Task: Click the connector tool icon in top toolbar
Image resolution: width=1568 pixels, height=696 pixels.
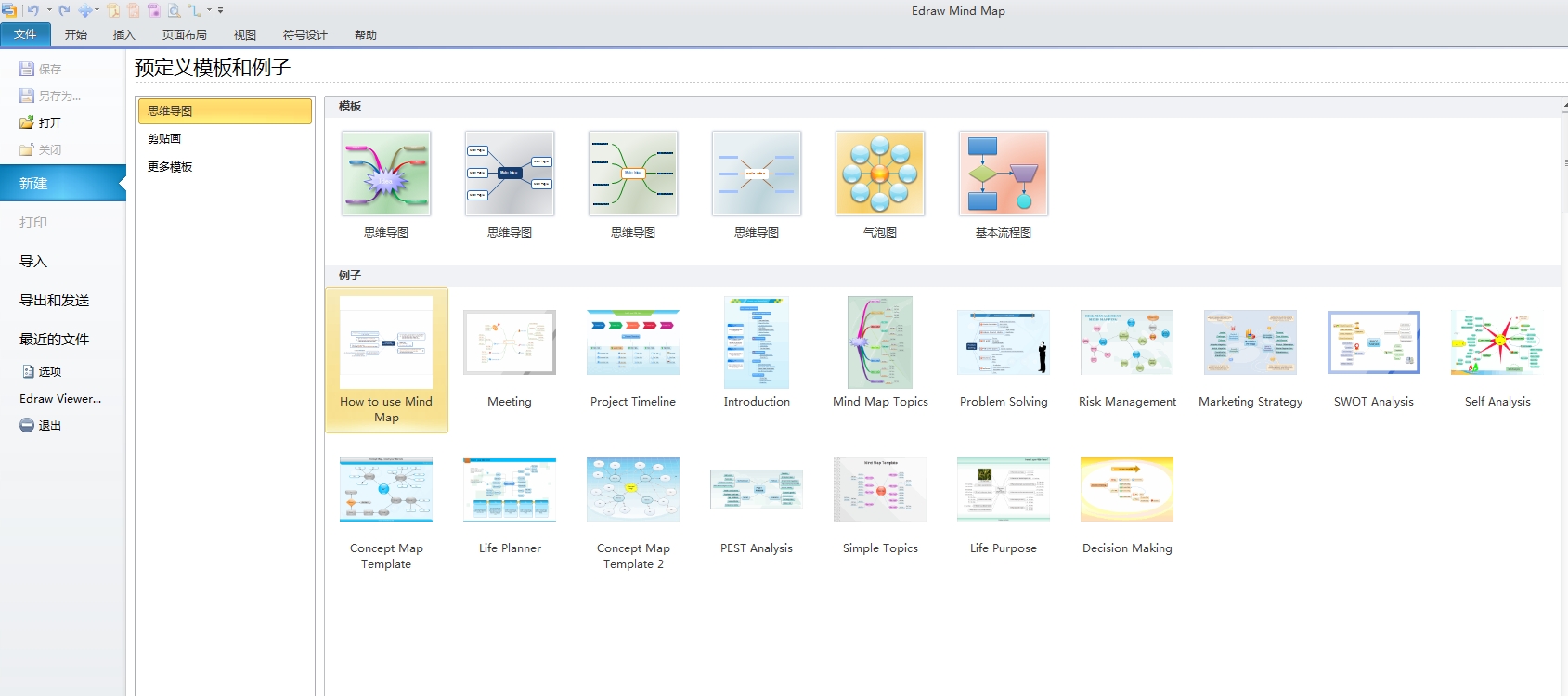Action: coord(194,10)
